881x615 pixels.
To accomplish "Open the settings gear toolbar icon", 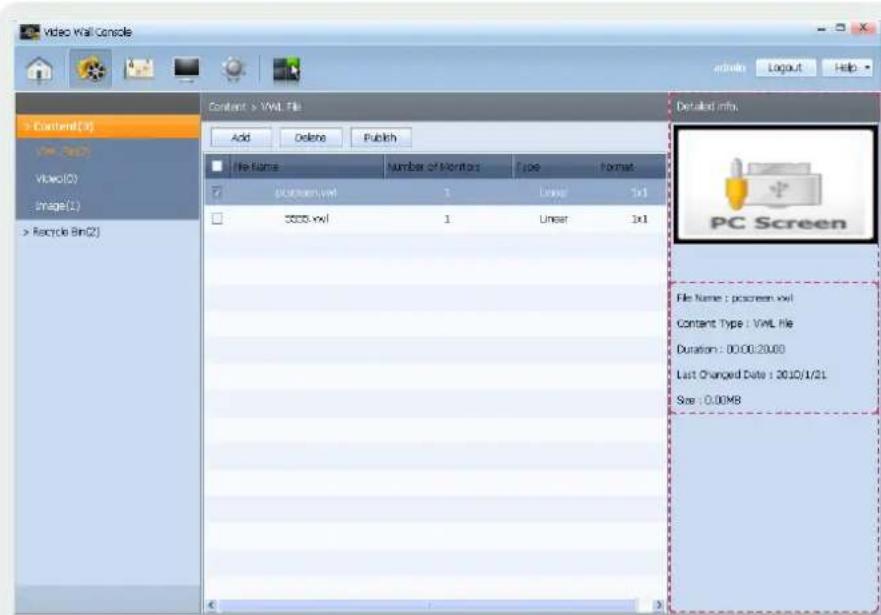I will click(x=234, y=69).
